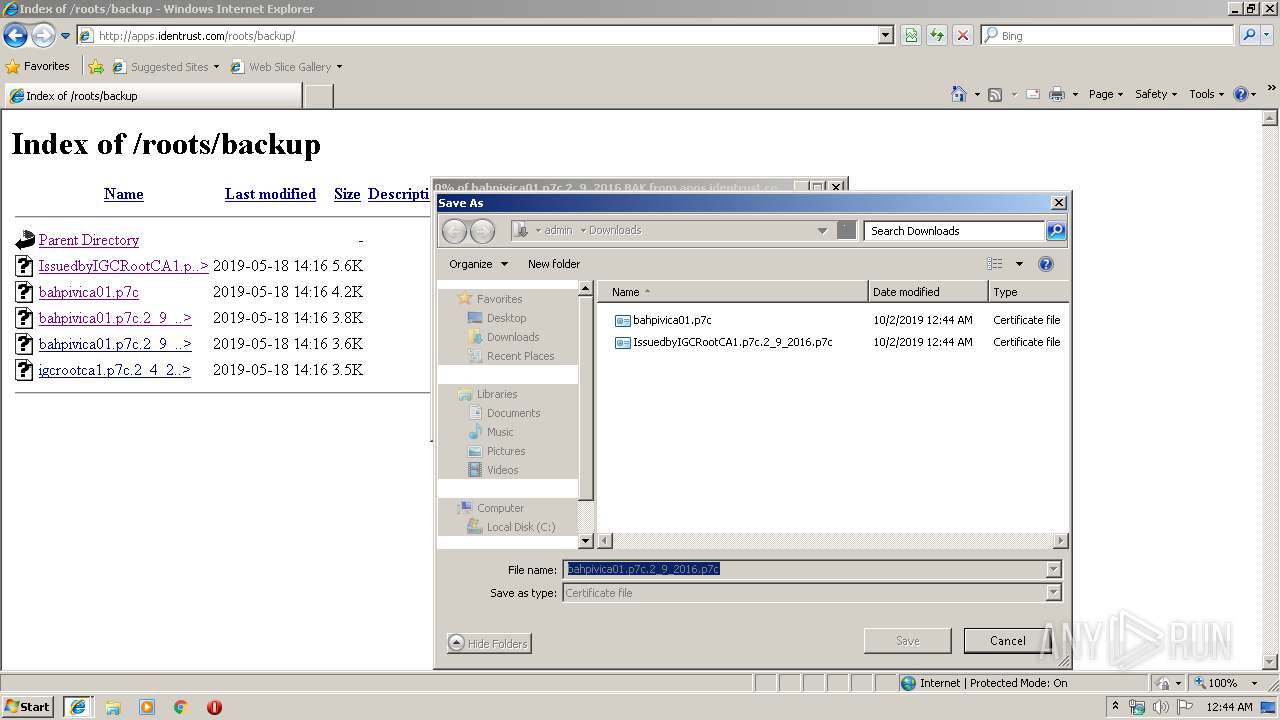Click the Date modified column header
The image size is (1280, 720).
pos(928,292)
